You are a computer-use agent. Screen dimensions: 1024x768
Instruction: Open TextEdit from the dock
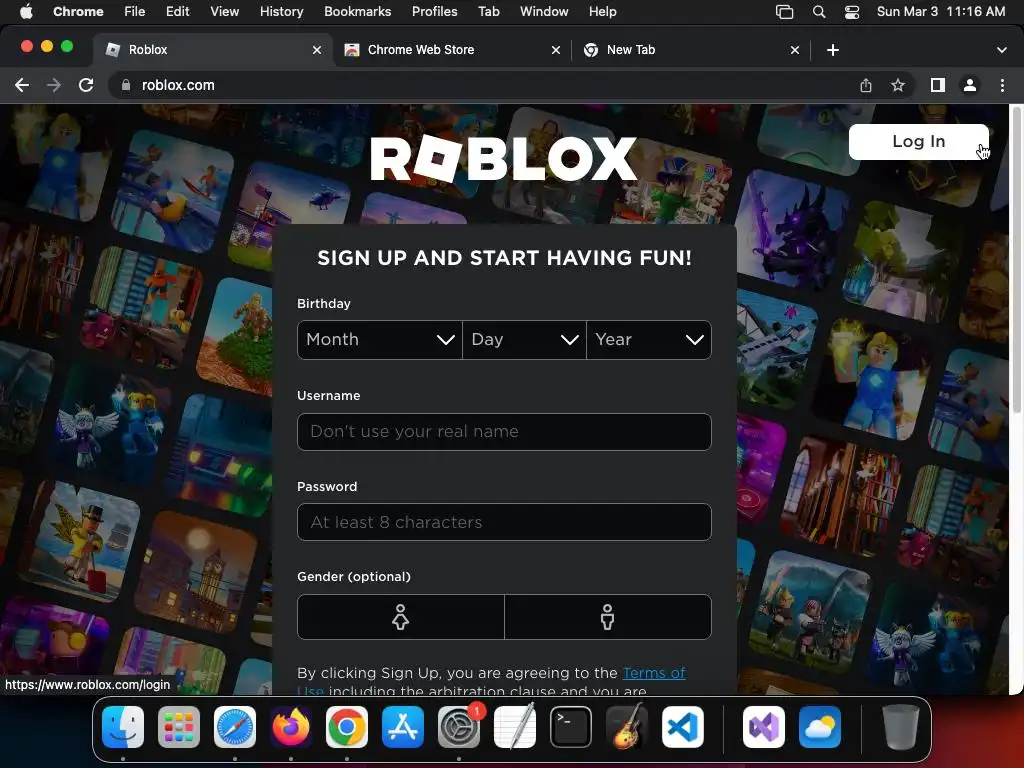[515, 727]
